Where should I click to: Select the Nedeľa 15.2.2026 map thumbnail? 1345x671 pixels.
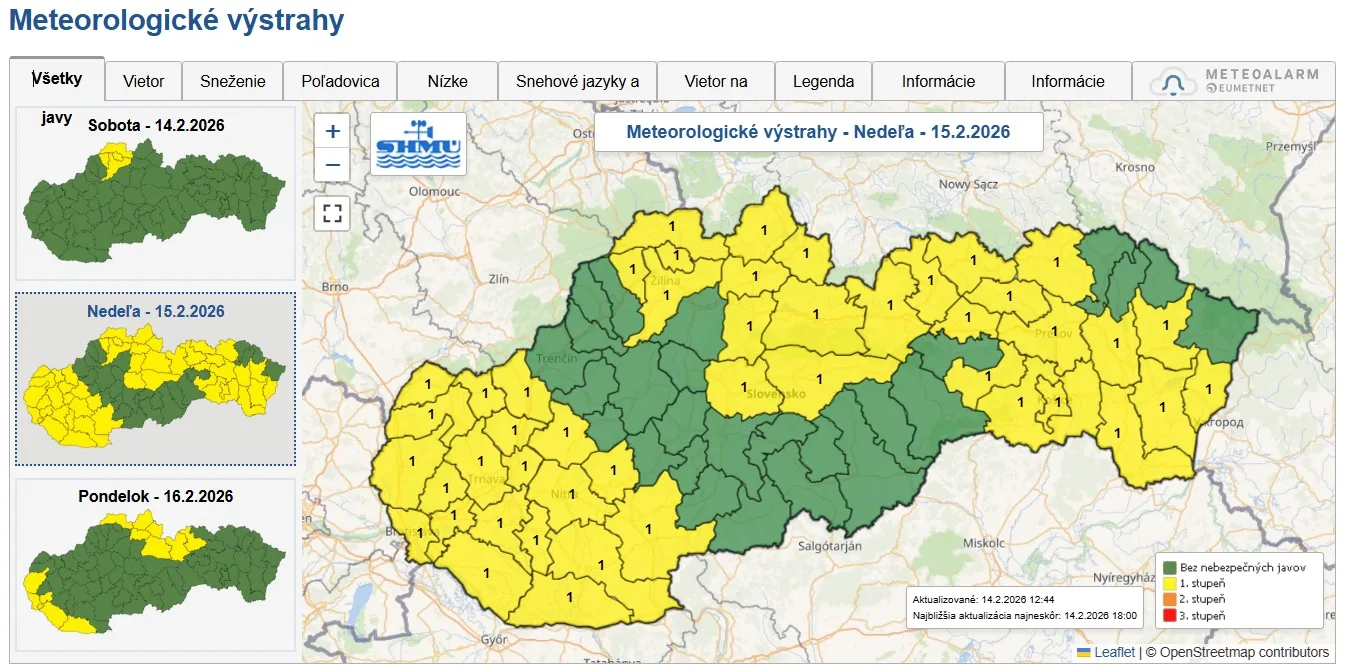pyautogui.click(x=155, y=380)
